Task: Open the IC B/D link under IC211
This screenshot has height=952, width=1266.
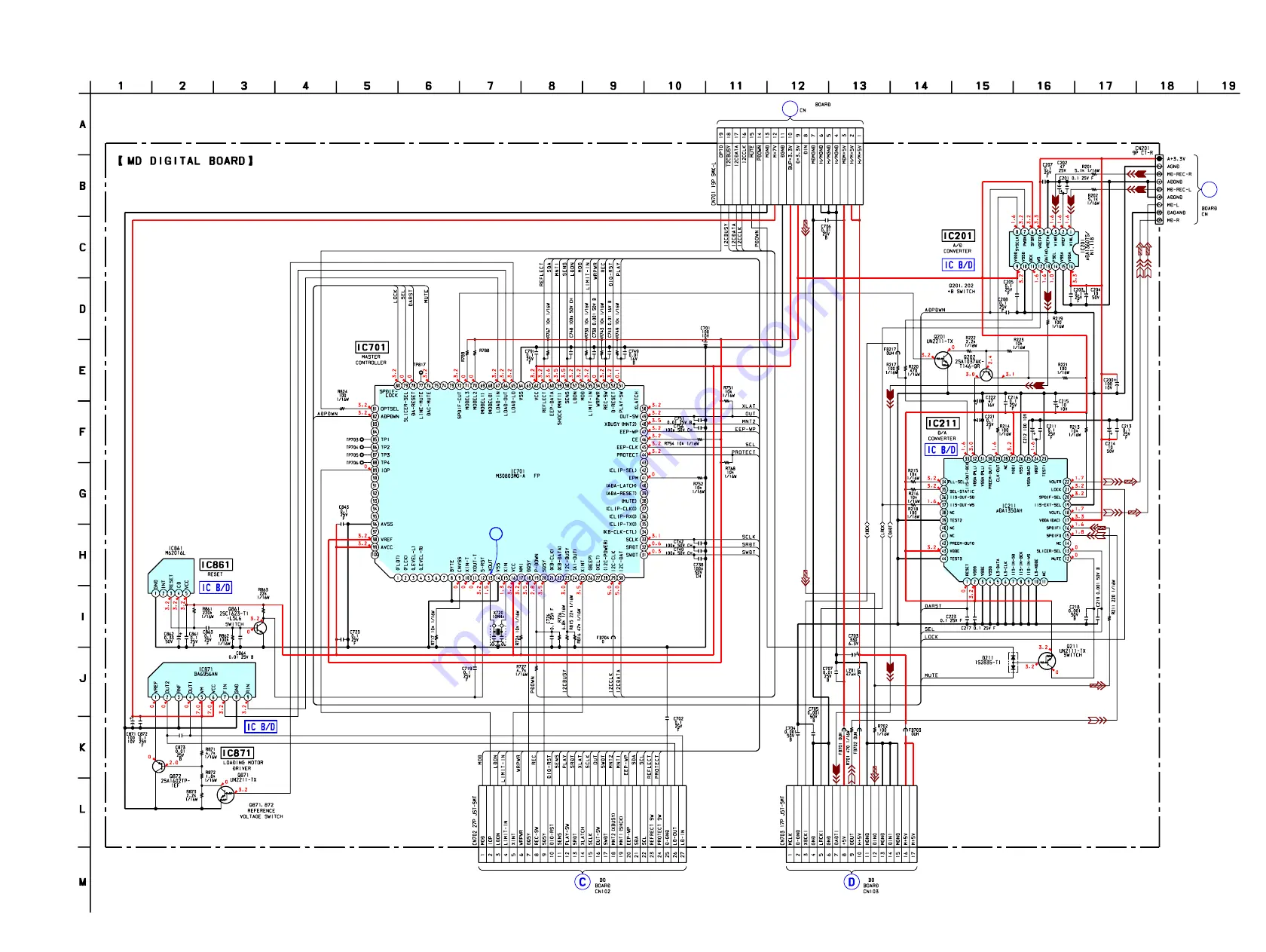Action: 941,450
